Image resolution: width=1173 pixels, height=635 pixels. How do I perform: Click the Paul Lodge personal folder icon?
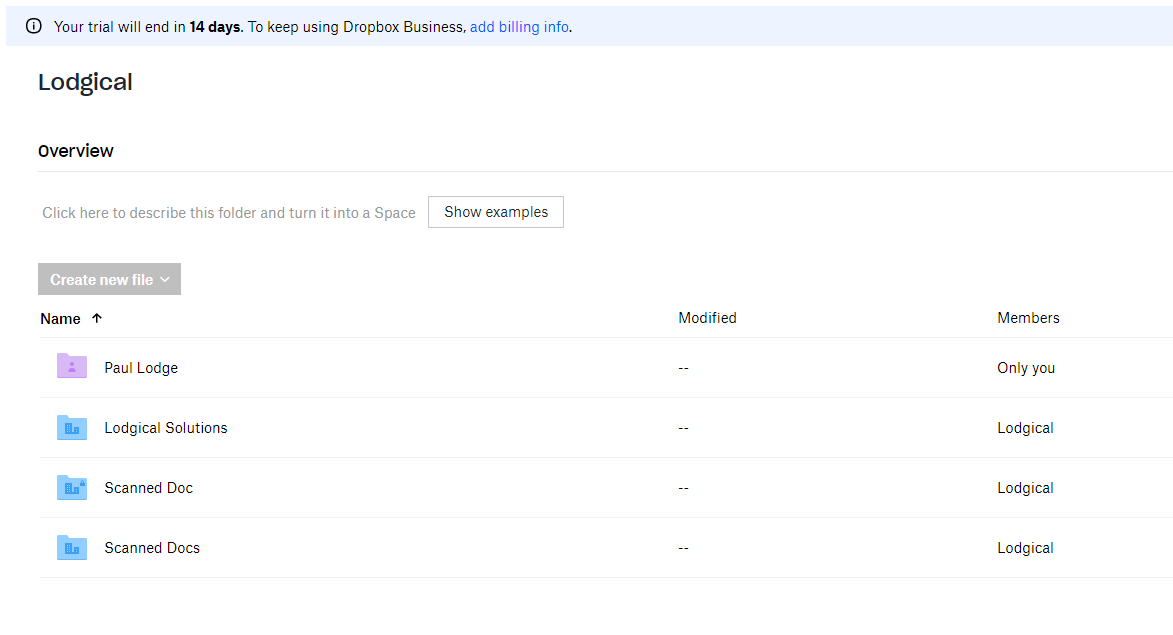72,367
